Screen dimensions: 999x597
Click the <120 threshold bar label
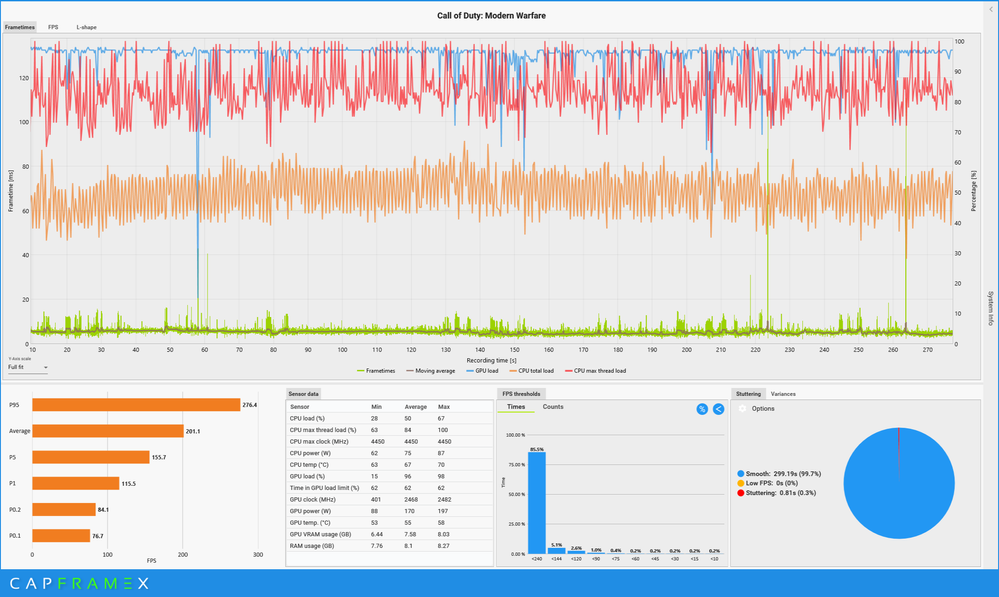click(576, 559)
